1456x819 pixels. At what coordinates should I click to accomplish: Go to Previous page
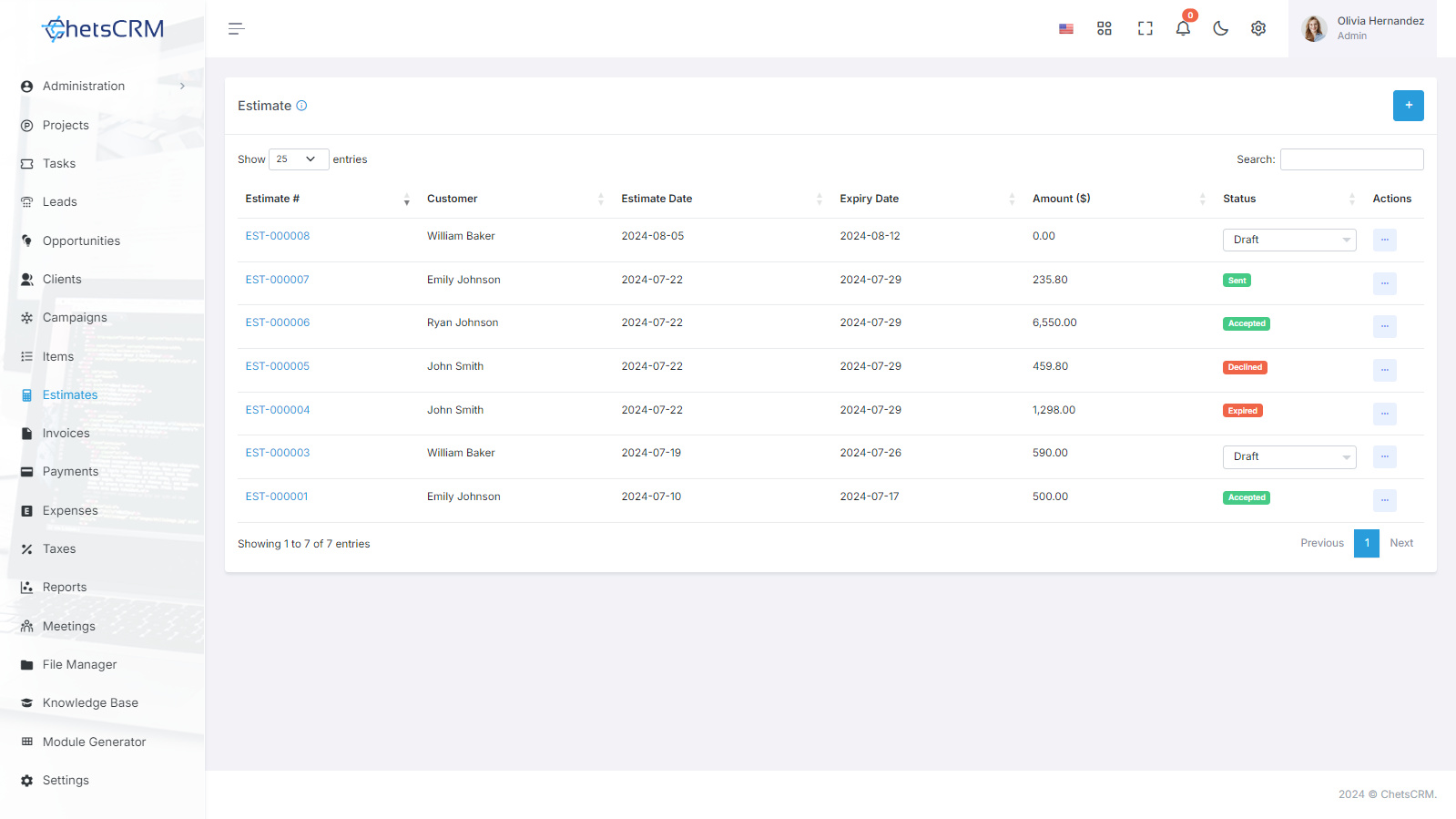(1322, 543)
